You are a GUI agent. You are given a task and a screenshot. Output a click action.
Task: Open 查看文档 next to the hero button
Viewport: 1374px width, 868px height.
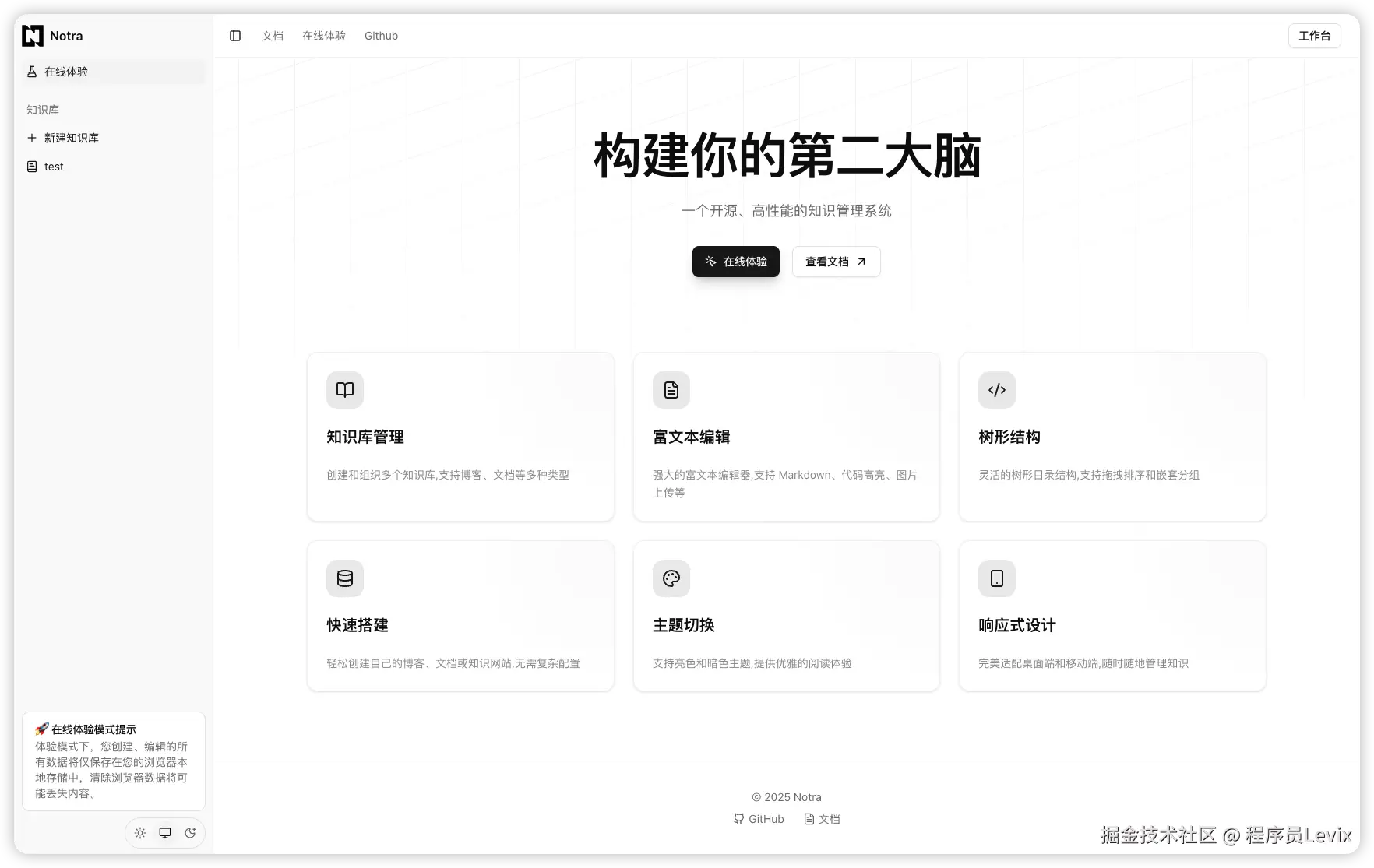[x=836, y=262]
